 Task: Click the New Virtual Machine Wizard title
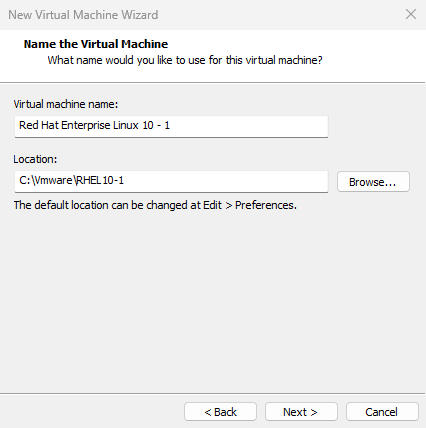coord(83,15)
